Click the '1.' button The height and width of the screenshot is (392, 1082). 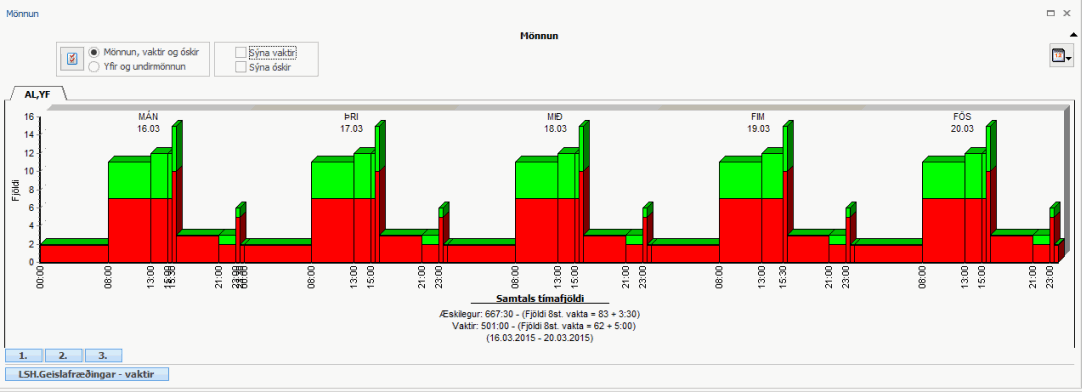click(x=23, y=355)
